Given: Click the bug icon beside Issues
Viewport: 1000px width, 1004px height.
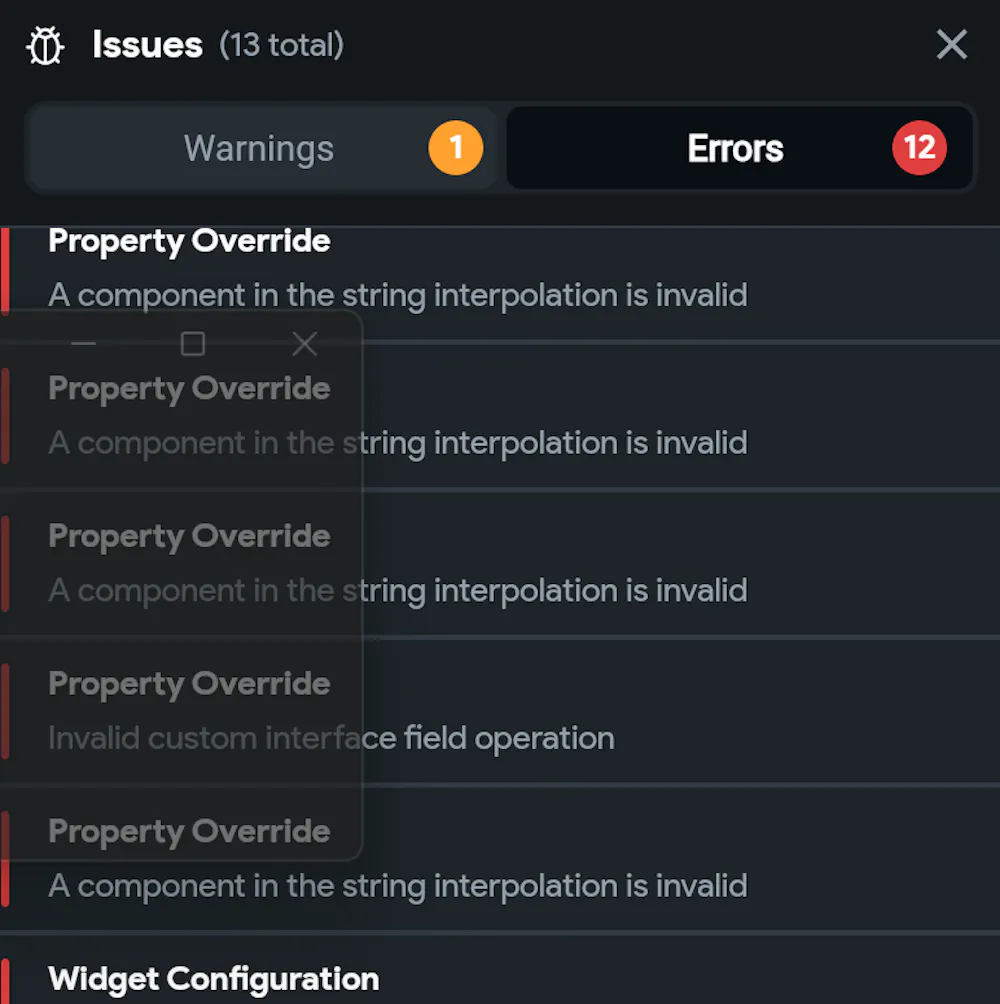Looking at the screenshot, I should click(46, 46).
